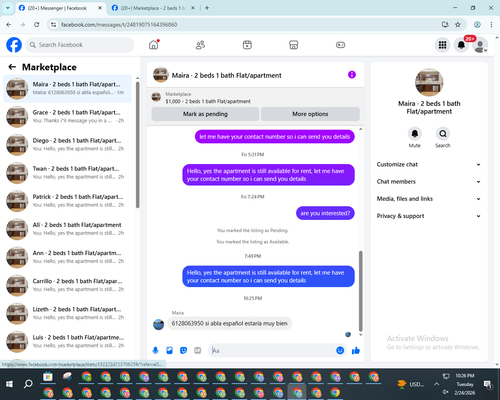Image resolution: width=500 pixels, height=400 pixels.
Task: Click the More options button
Action: pos(310,114)
